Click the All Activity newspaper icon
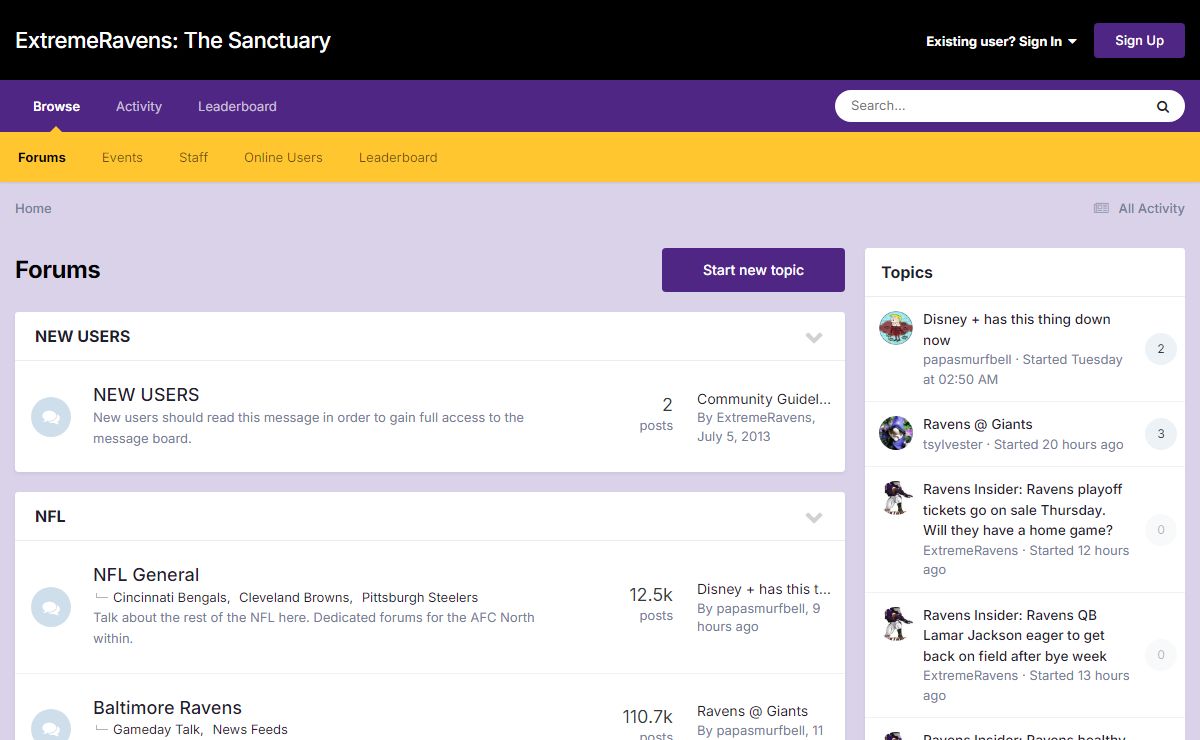Image resolution: width=1200 pixels, height=740 pixels. pyautogui.click(x=1101, y=208)
